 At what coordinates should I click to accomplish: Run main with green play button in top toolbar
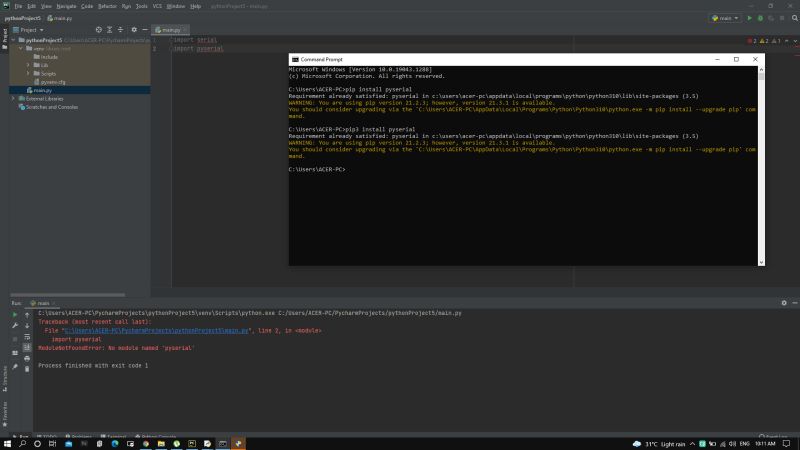[749, 18]
